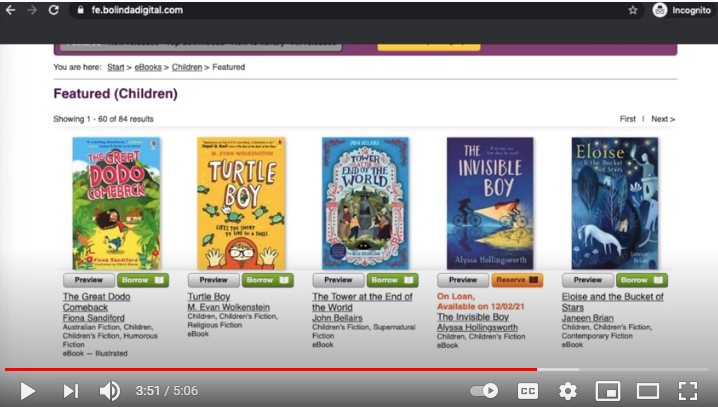This screenshot has width=718, height=407.
Task: Preview The Great Dodo Comeback
Action: pos(89,280)
